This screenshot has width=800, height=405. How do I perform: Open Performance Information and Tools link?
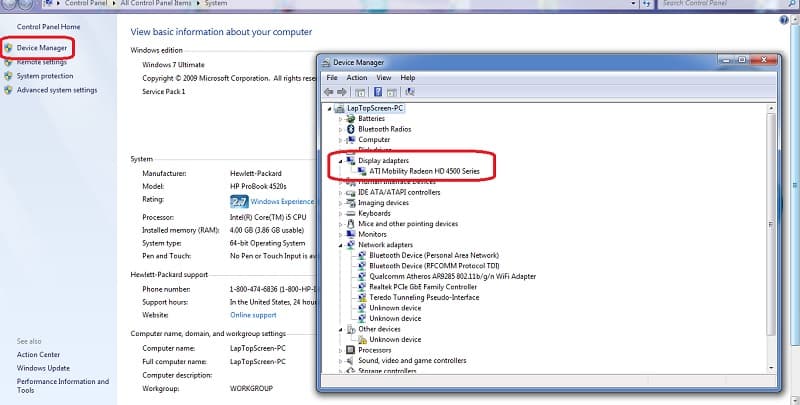click(x=63, y=386)
